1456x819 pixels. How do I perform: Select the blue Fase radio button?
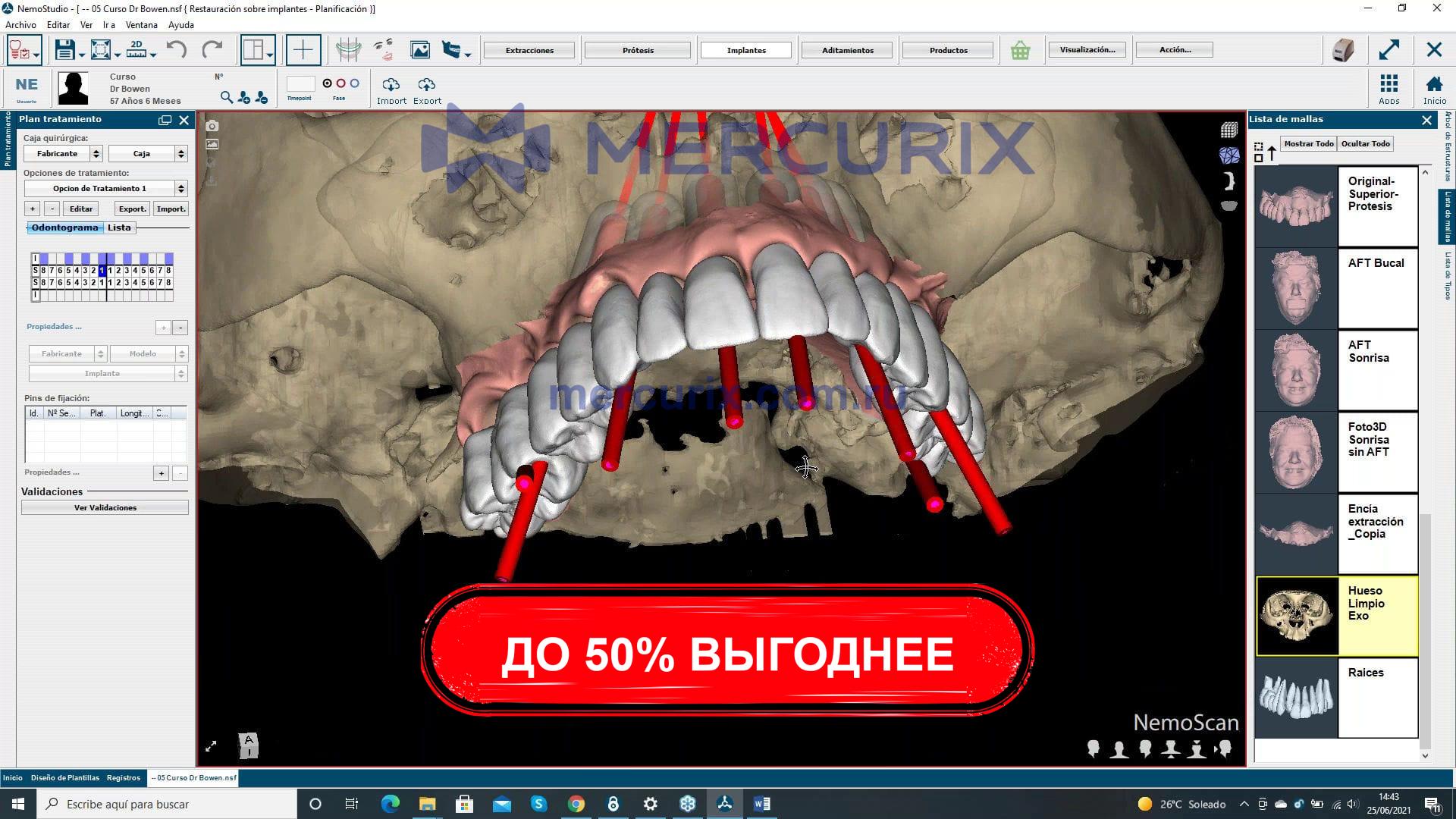(x=355, y=83)
